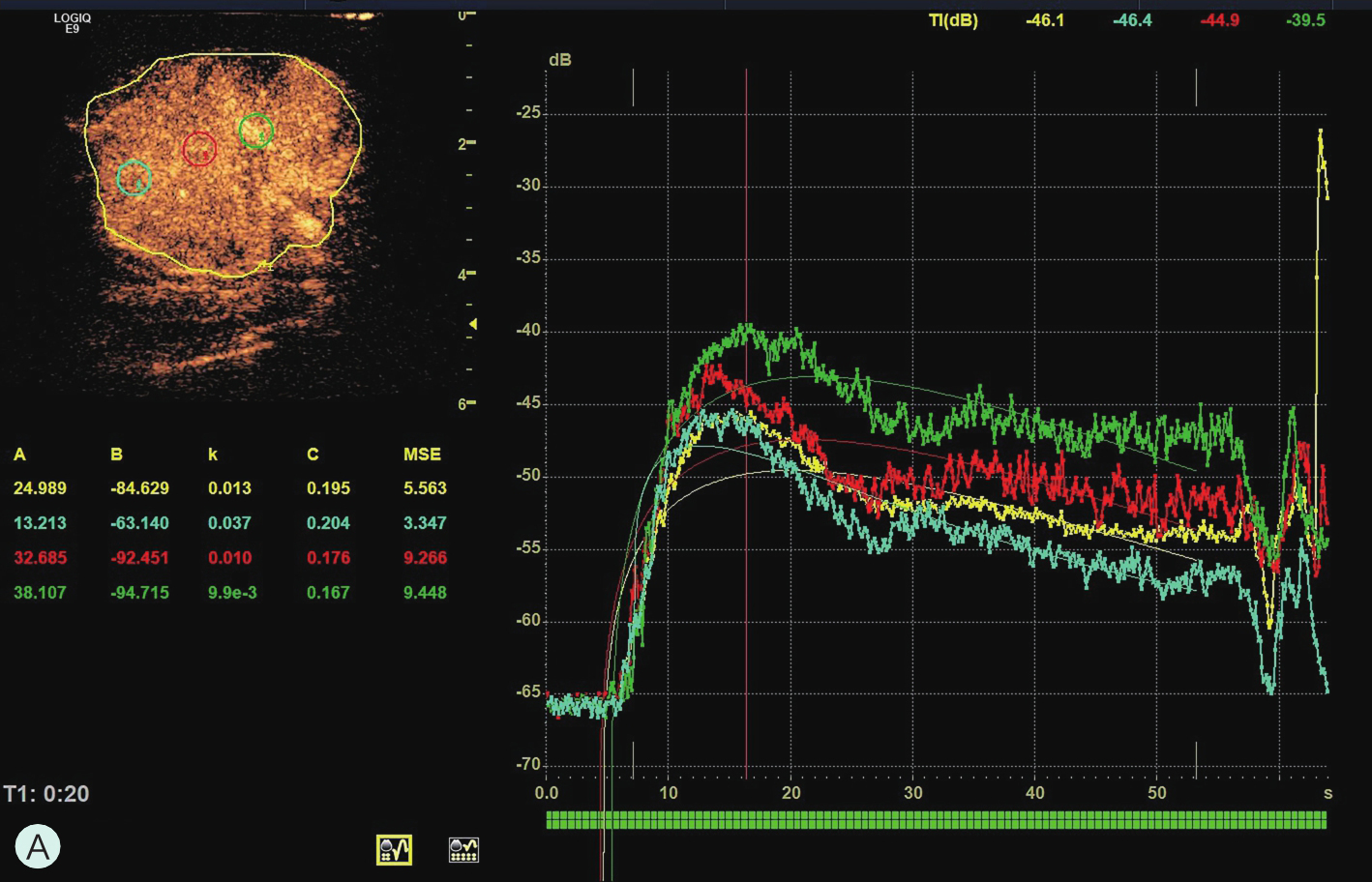Select the red circular ROI on ultrasound

tap(199, 149)
